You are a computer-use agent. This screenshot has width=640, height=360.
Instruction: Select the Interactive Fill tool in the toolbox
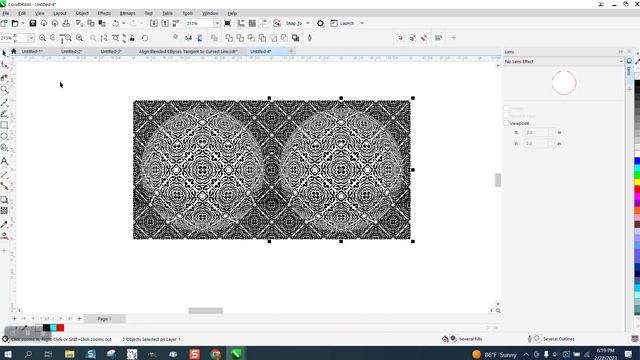4,236
